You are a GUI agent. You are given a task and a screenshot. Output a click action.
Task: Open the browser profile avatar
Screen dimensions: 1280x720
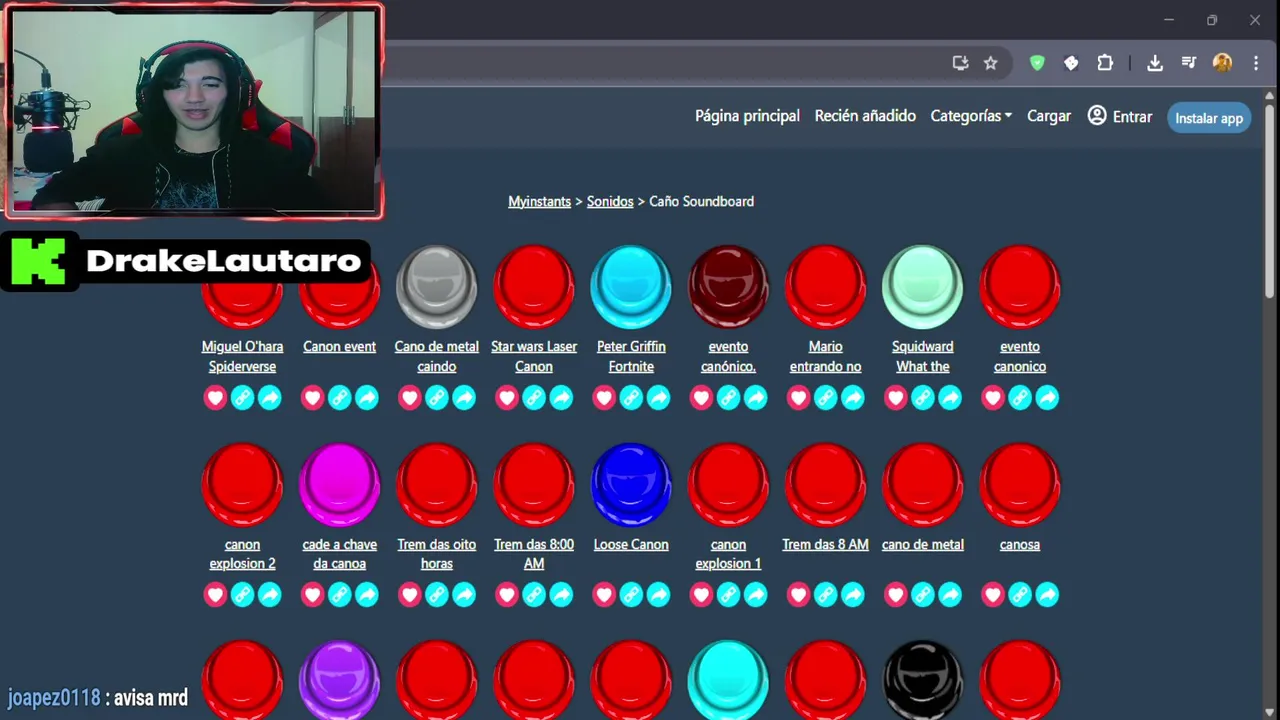(1222, 63)
